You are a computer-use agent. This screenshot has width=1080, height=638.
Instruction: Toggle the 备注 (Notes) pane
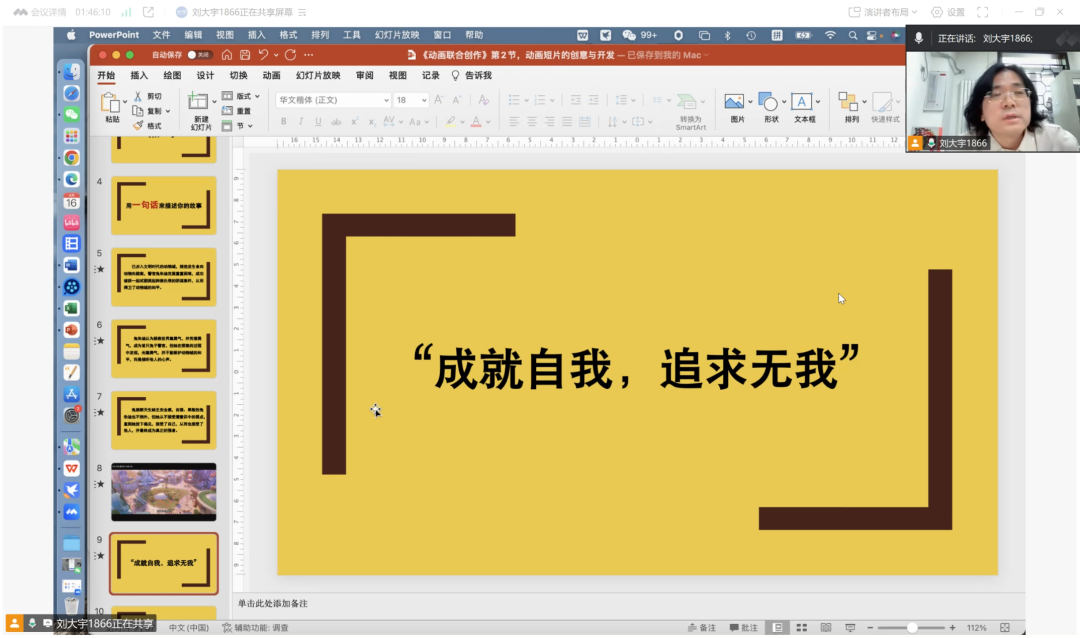click(x=701, y=627)
